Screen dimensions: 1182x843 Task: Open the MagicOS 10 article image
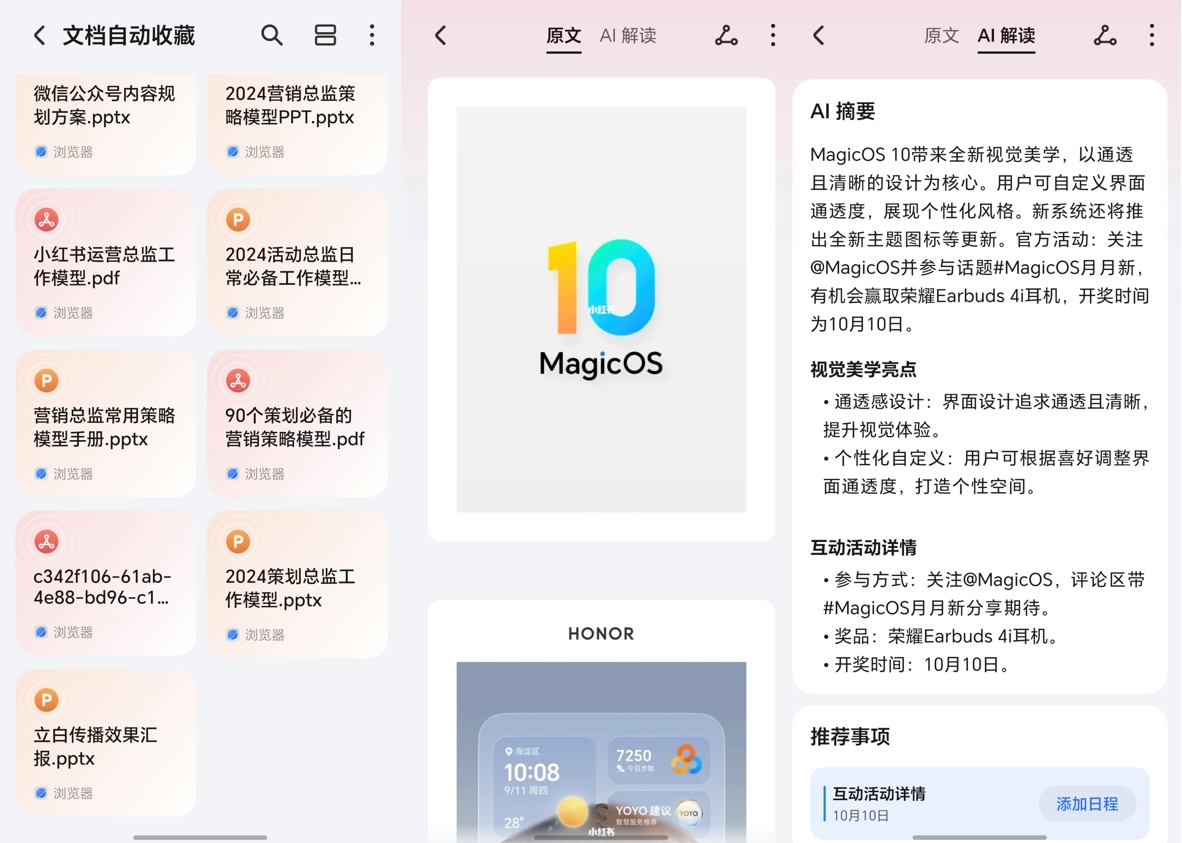(x=600, y=308)
